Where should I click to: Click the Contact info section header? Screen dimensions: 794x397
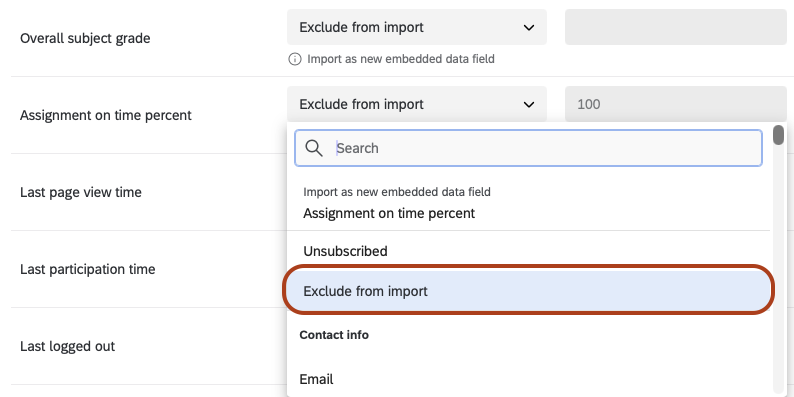coord(334,335)
